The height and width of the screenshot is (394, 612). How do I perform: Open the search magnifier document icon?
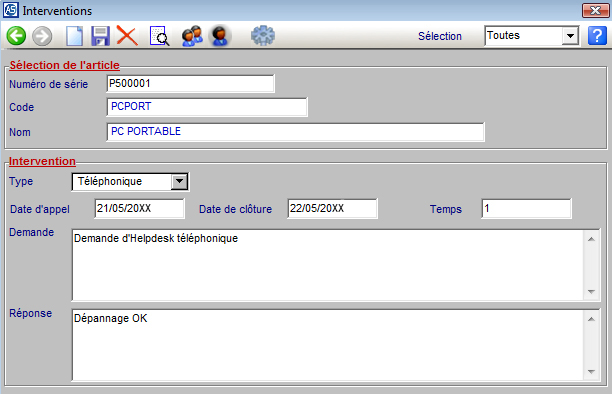point(159,36)
